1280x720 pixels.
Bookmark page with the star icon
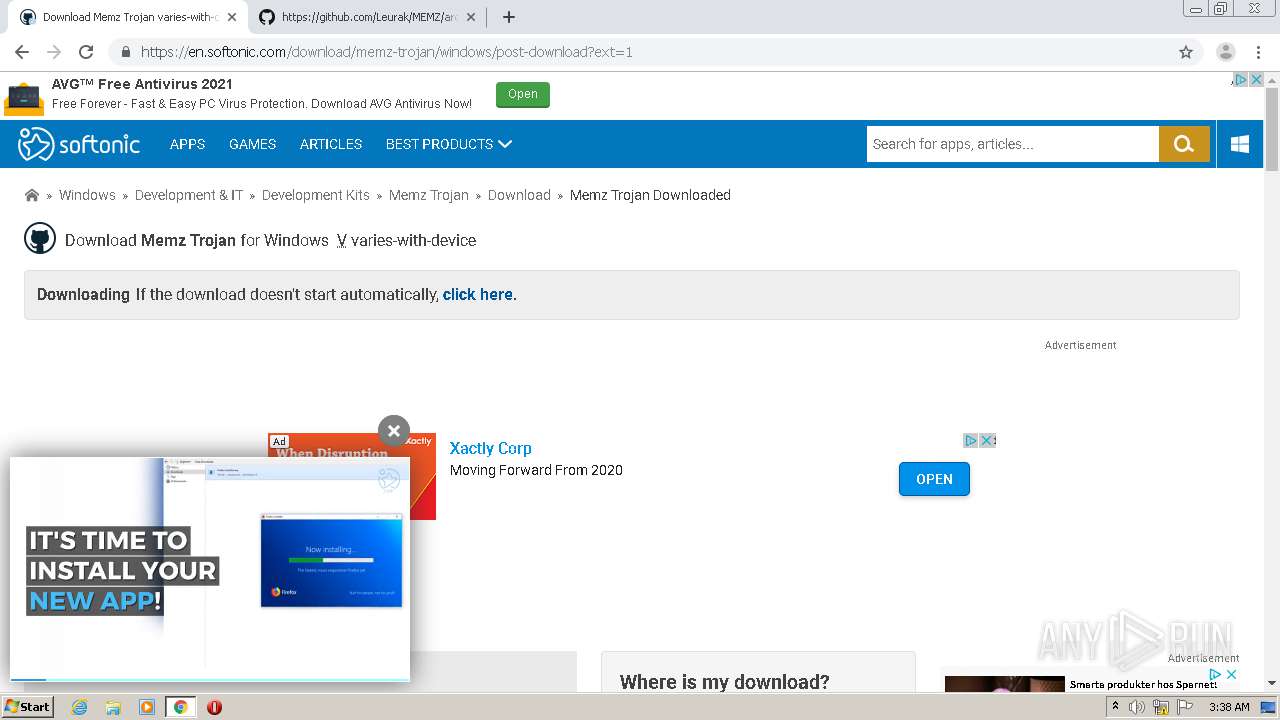tap(1186, 52)
